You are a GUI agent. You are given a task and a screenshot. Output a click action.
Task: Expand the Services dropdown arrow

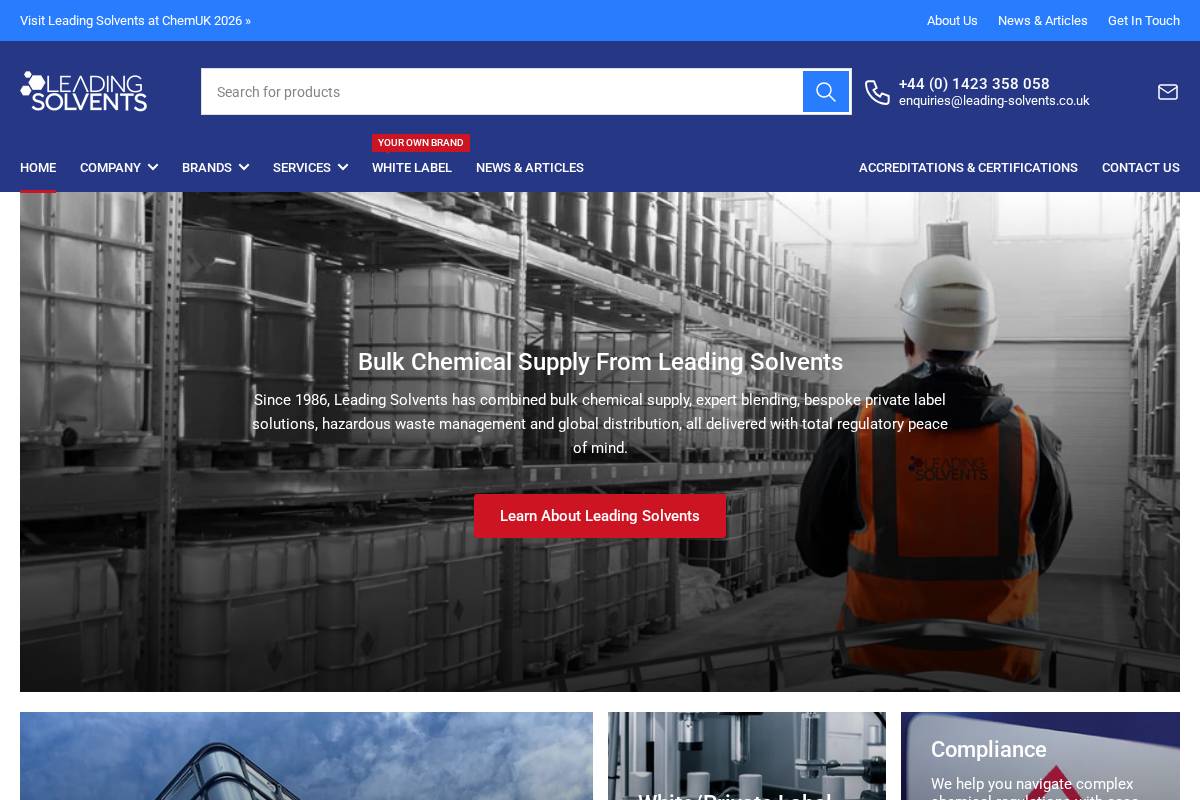(x=343, y=168)
